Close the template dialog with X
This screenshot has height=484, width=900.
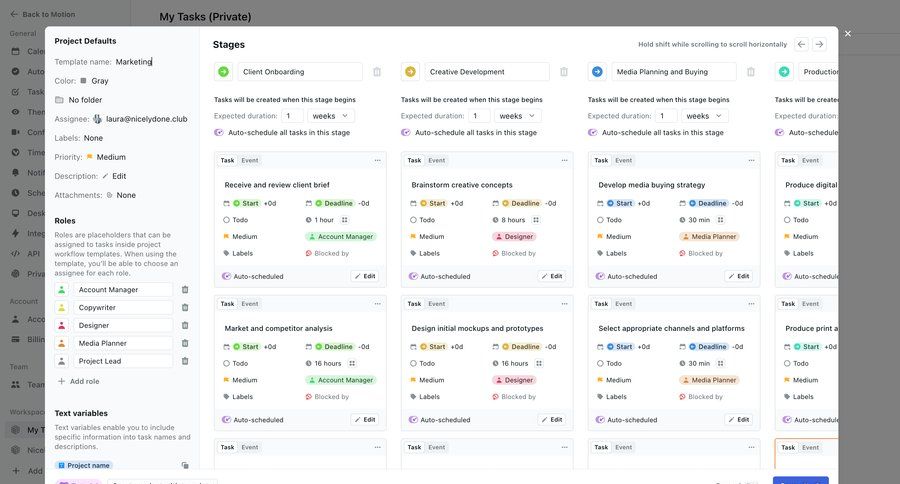tap(848, 34)
